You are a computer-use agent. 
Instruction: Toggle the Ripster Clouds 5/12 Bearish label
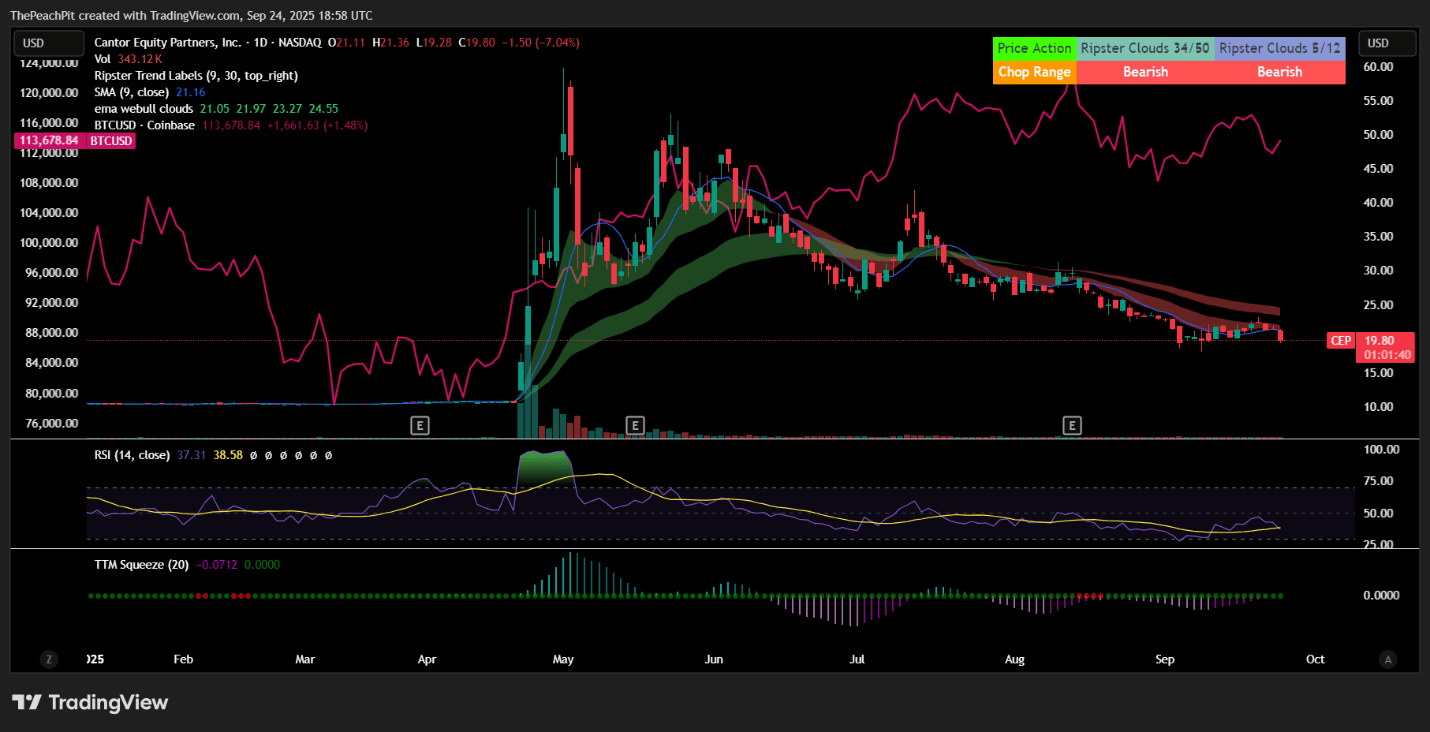pos(1280,71)
